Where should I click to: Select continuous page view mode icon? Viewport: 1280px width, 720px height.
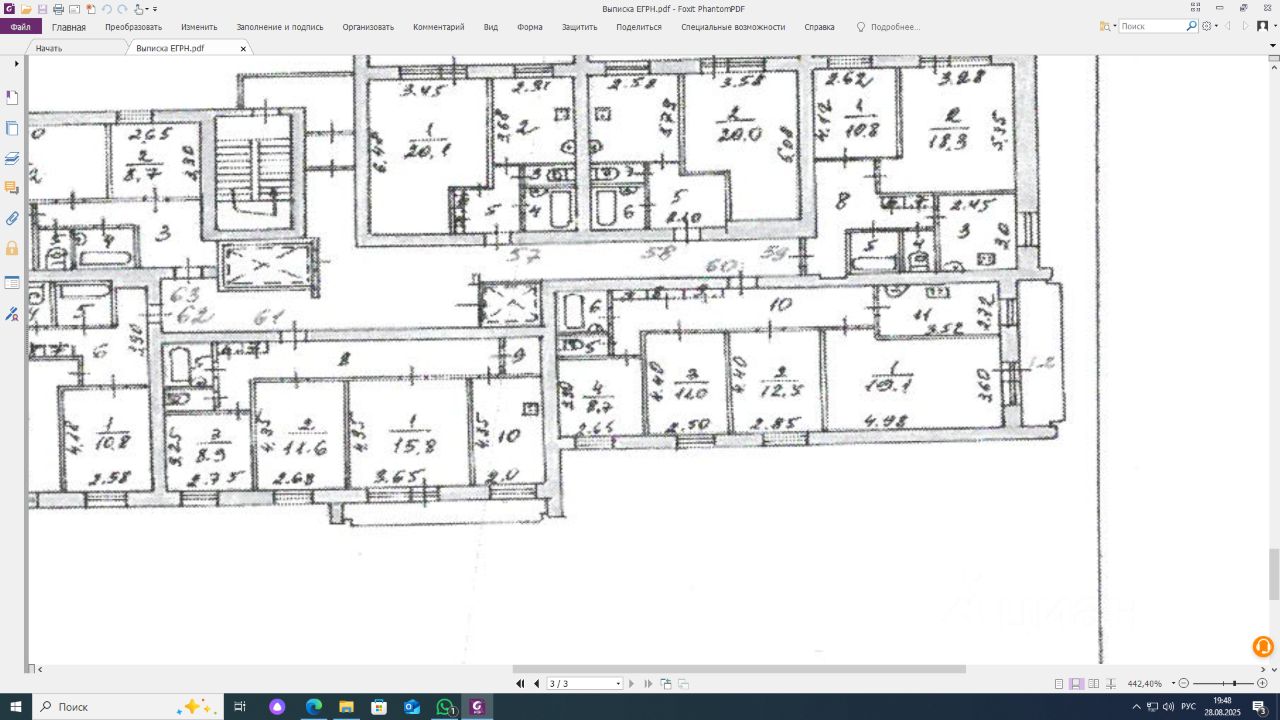tap(1076, 684)
